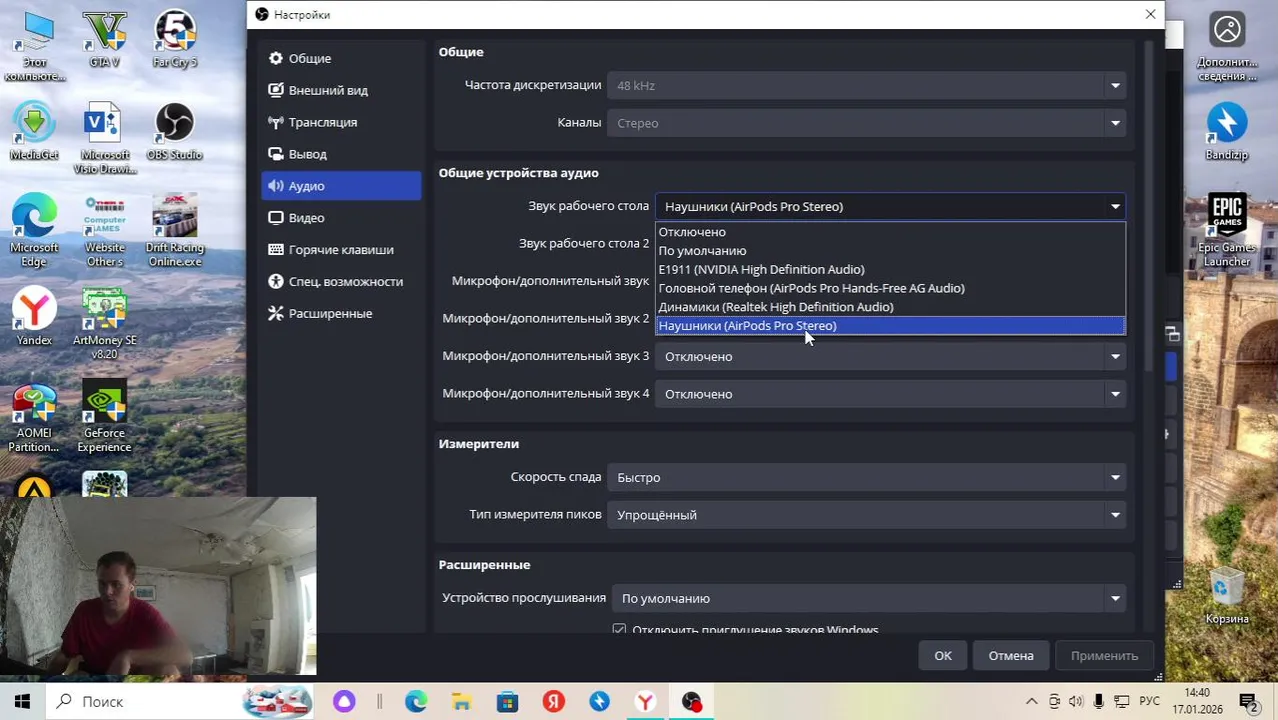
Task: Switch the РУС input language indicator
Action: coord(1150,702)
